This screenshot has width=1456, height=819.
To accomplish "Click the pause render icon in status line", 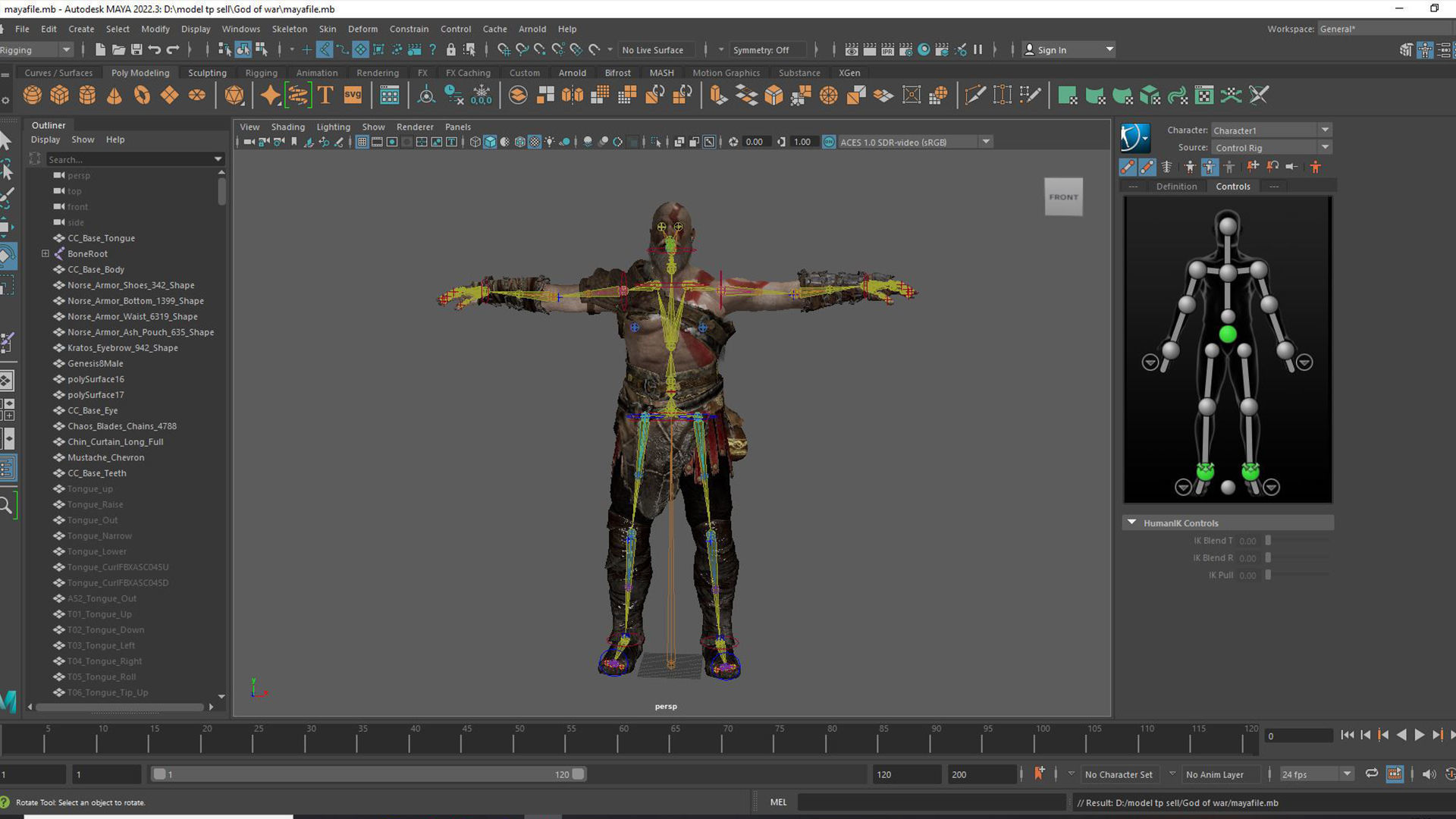I will point(978,50).
